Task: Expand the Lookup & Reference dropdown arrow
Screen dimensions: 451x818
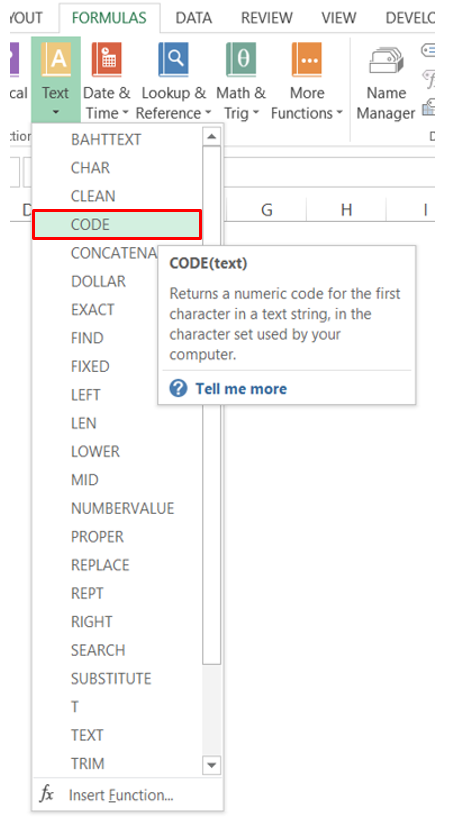Action: point(208,113)
